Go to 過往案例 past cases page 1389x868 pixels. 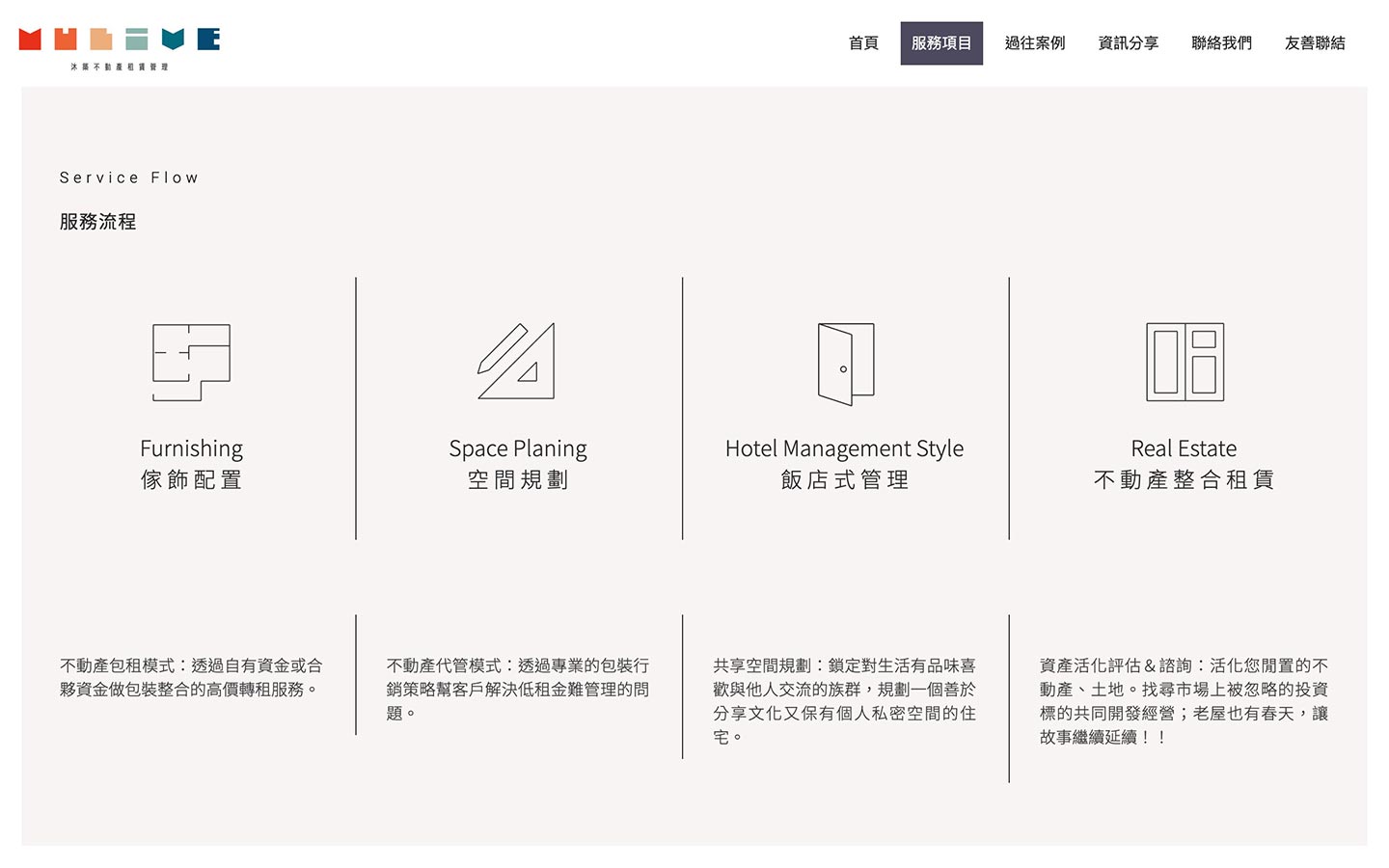1035,43
